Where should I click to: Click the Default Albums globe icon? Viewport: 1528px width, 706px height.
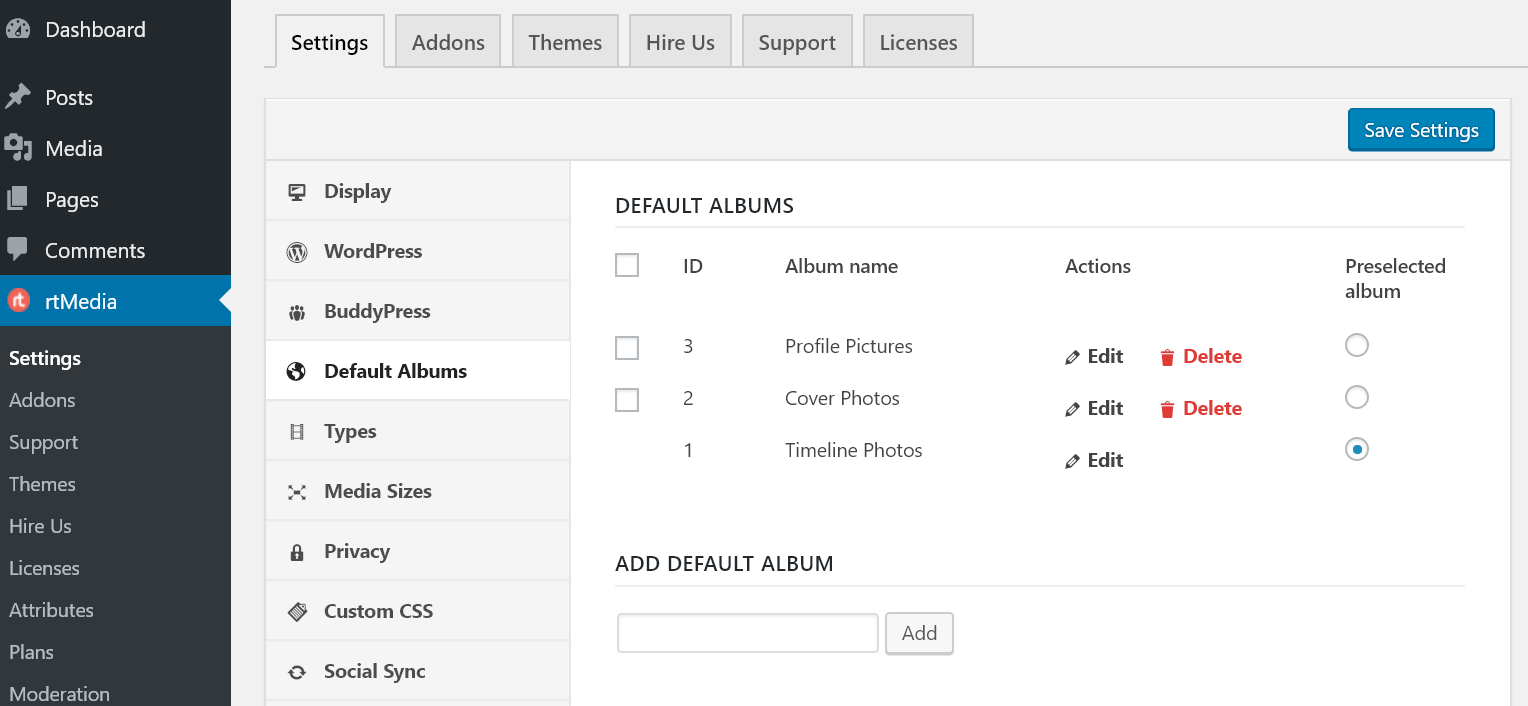296,370
